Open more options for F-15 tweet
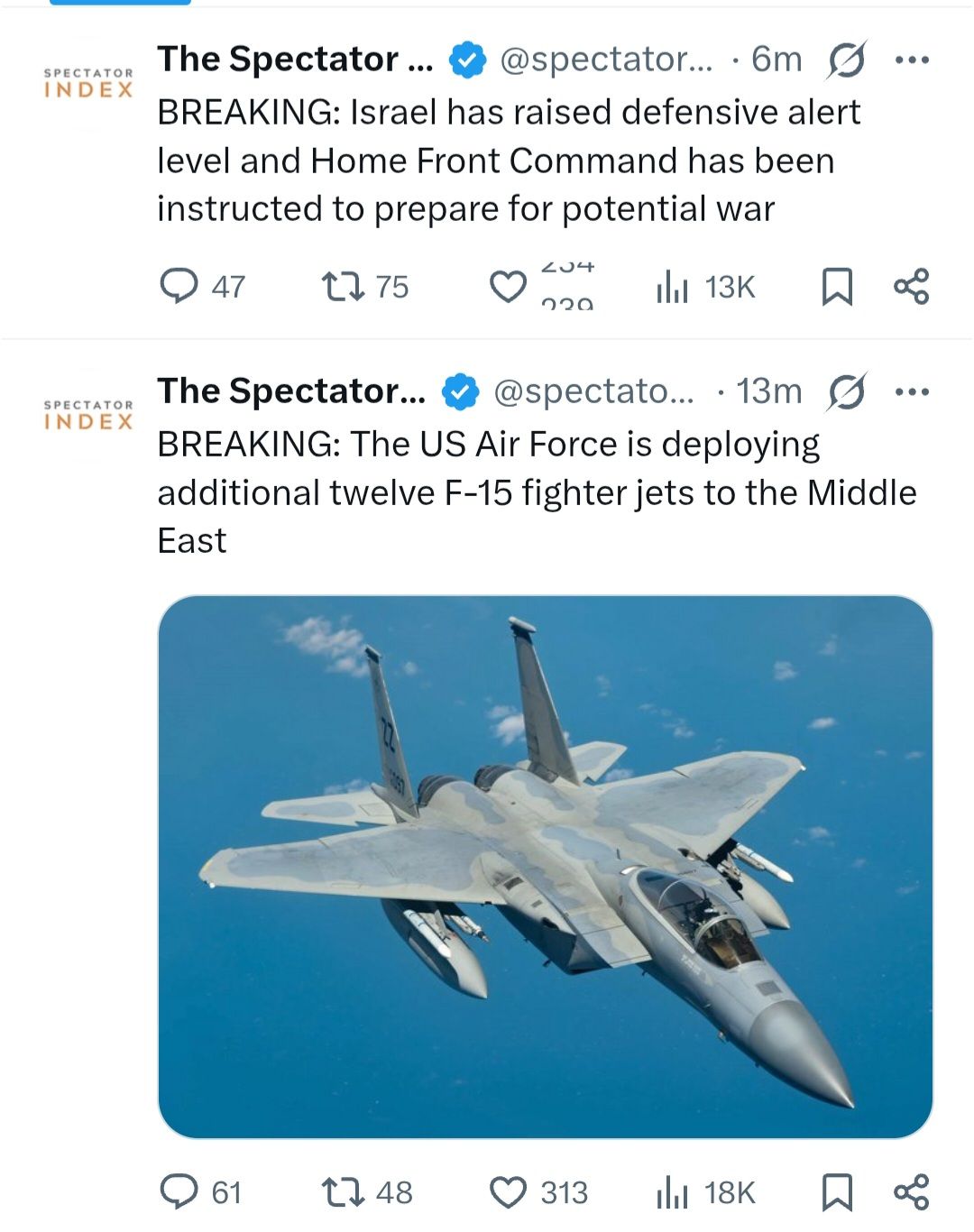The height and width of the screenshot is (1232, 974). click(x=911, y=392)
